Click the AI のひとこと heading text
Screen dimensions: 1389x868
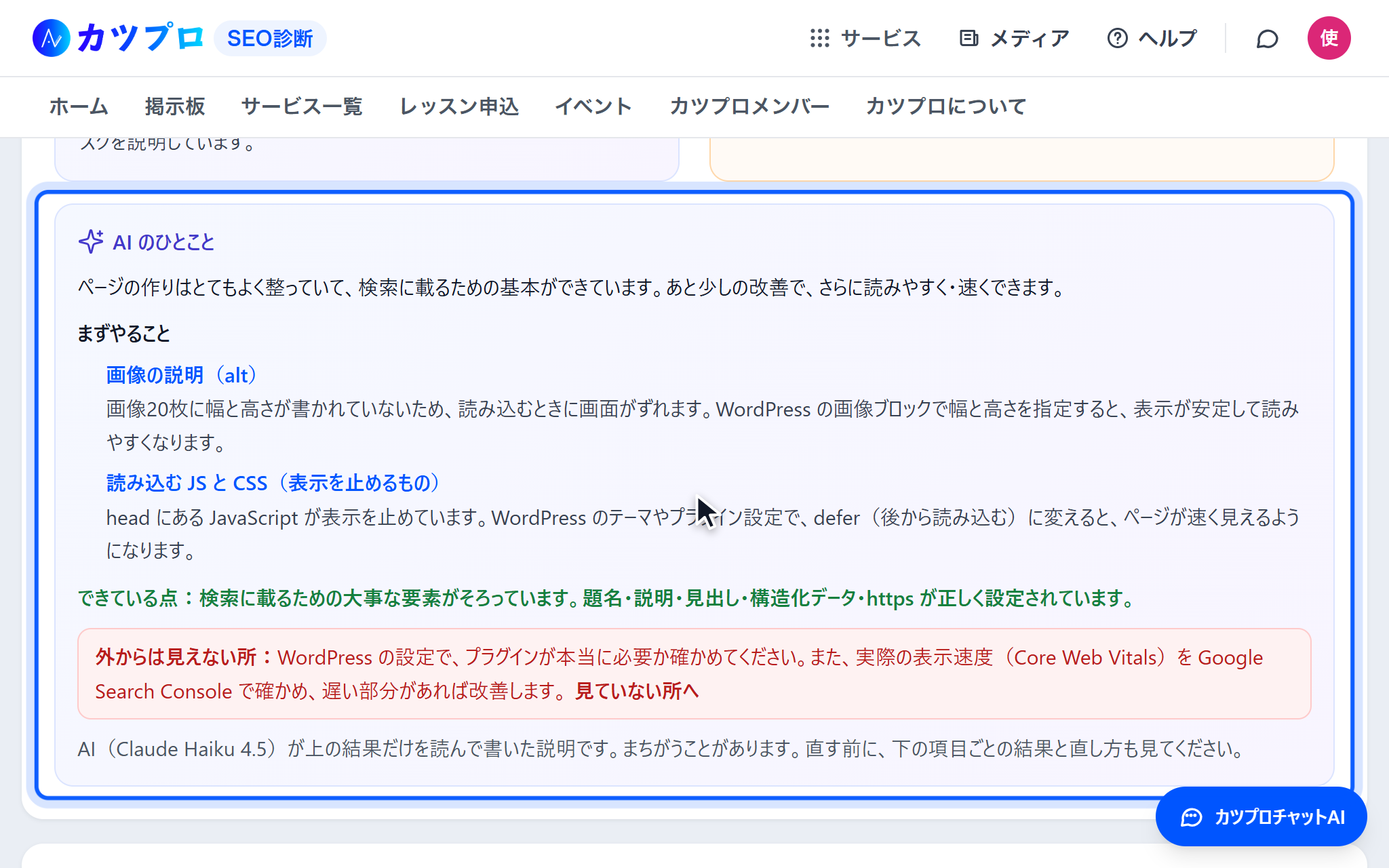point(163,242)
